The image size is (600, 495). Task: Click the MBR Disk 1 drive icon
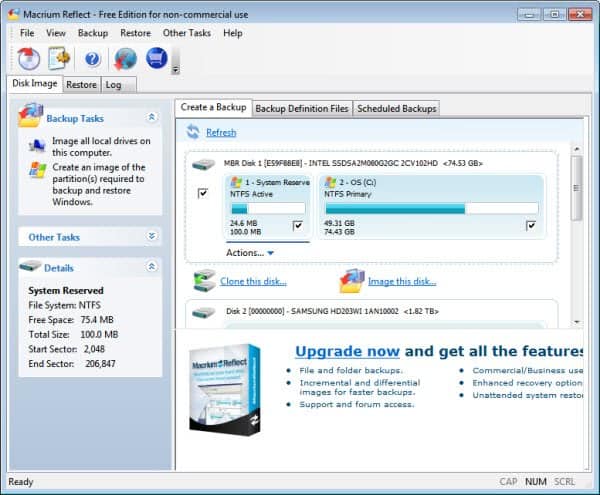203,164
